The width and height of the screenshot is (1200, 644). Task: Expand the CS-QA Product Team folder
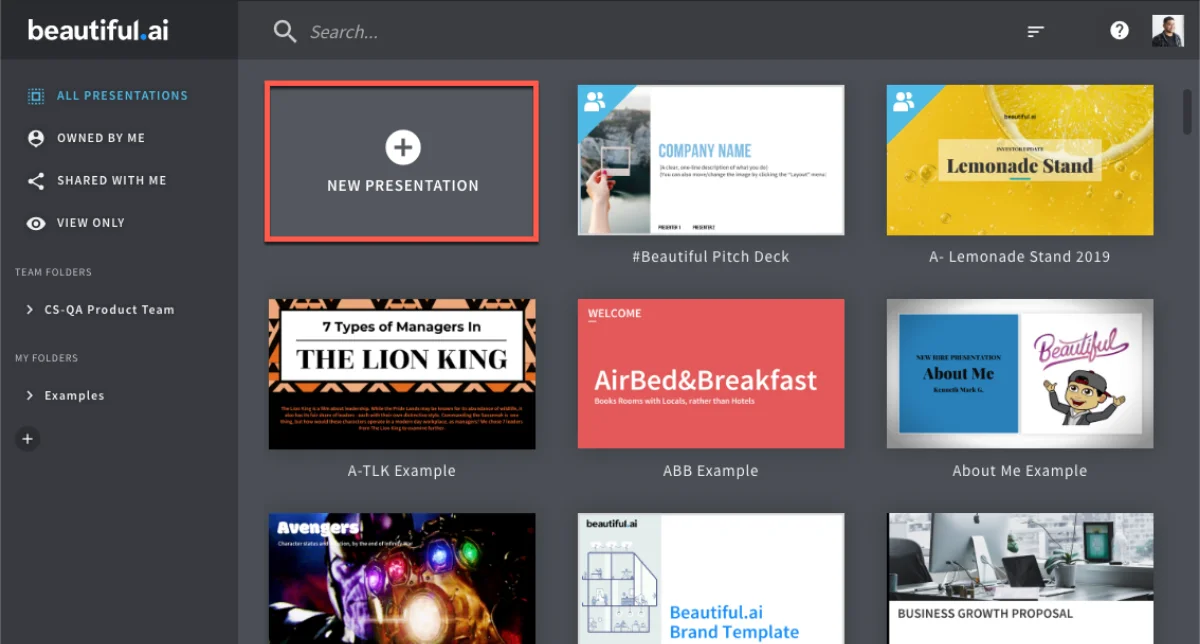pyautogui.click(x=30, y=310)
